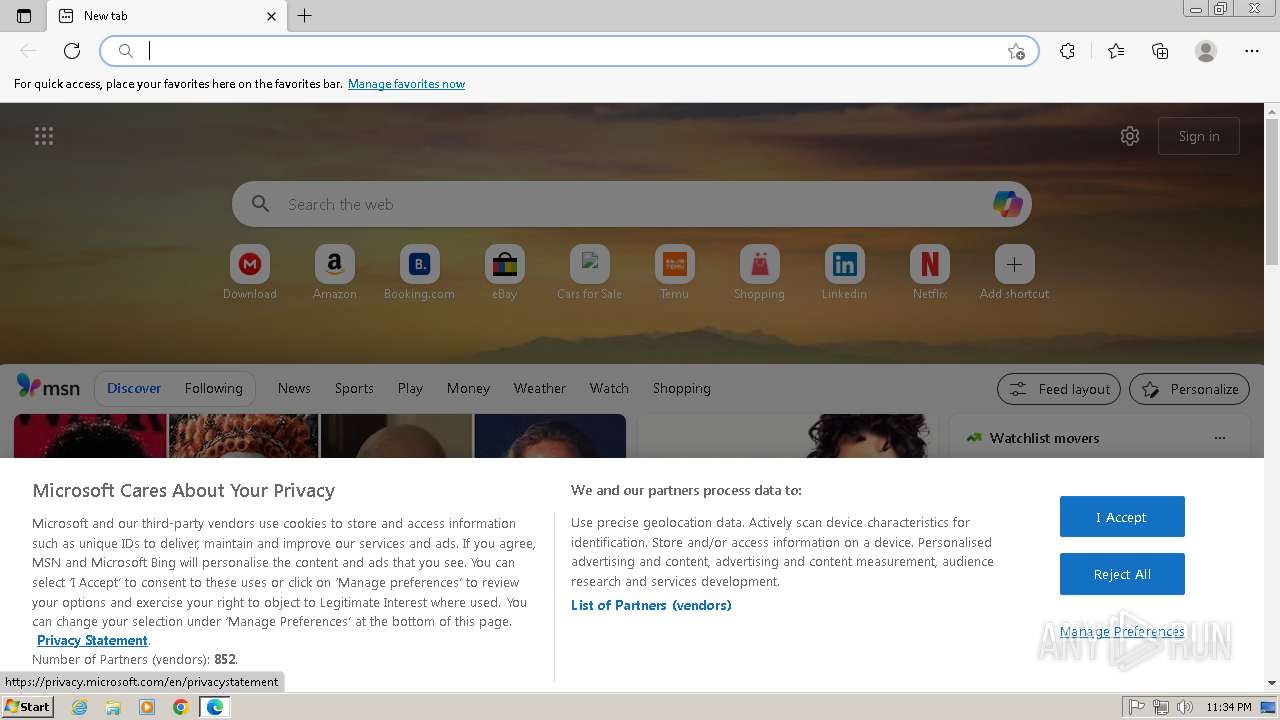Click the I Accept button
Viewport: 1280px width, 720px height.
tap(1122, 517)
